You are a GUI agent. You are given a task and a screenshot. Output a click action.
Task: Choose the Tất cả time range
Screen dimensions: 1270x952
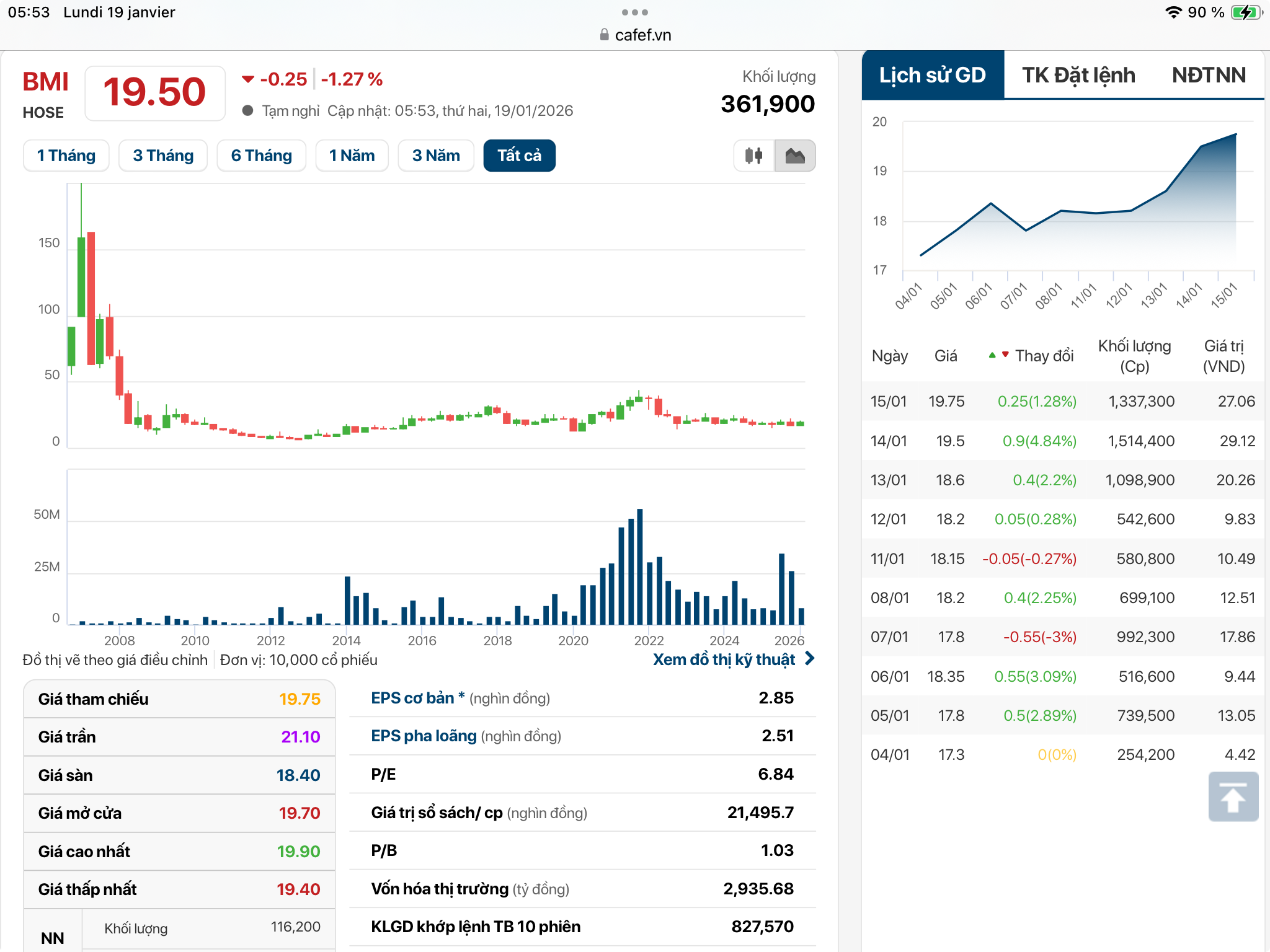(519, 156)
